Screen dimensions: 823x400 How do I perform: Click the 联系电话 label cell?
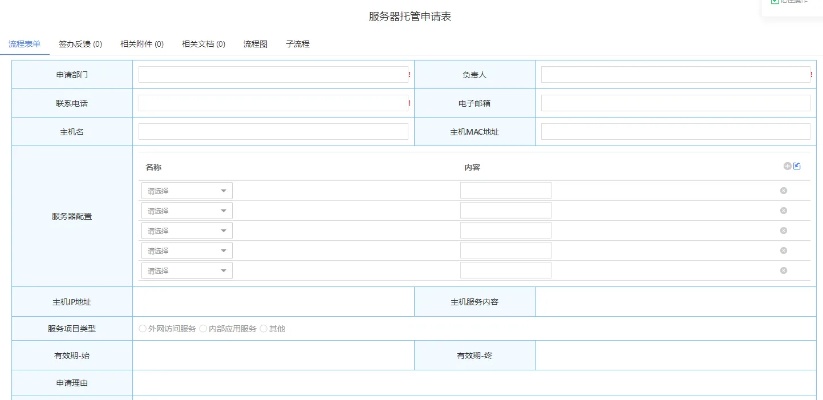[72, 103]
